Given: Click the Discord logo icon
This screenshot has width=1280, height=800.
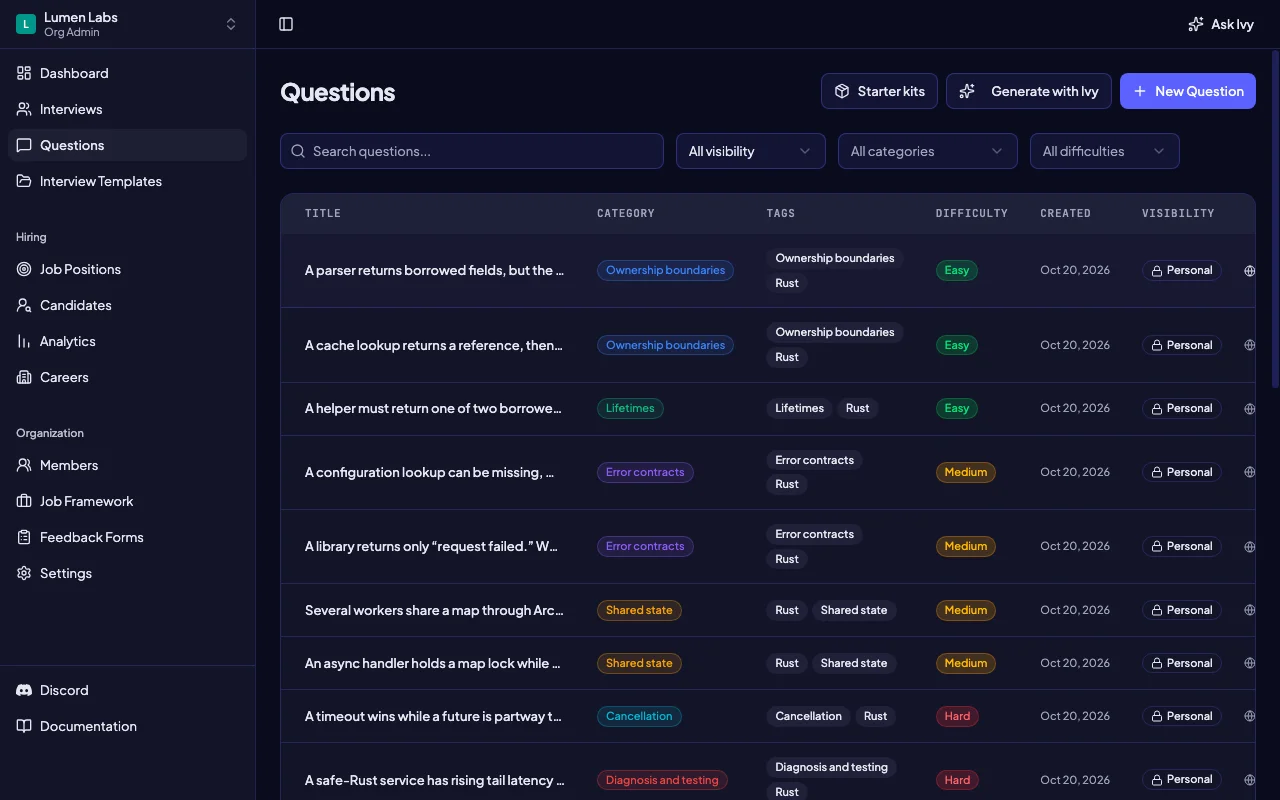Looking at the screenshot, I should pos(24,690).
